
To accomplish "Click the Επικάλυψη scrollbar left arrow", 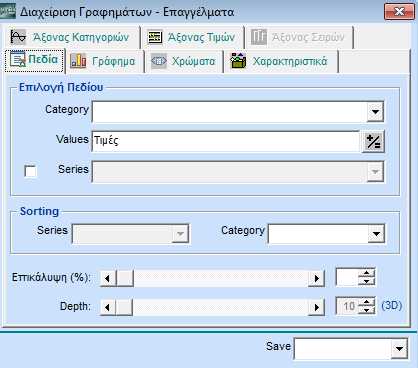I will (x=108, y=278).
